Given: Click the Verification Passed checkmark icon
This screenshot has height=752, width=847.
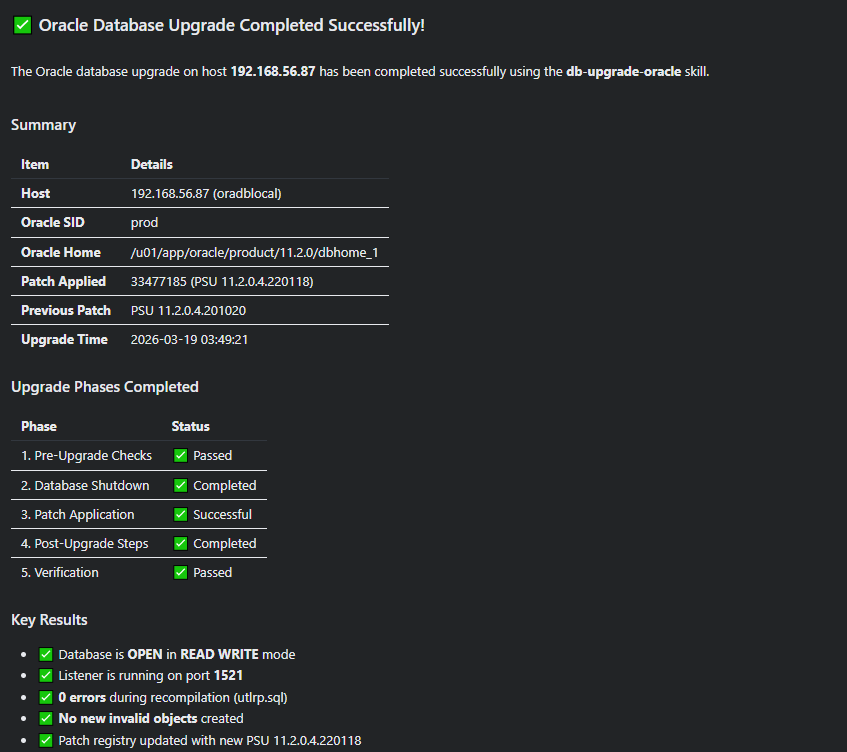Looking at the screenshot, I should click(181, 573).
